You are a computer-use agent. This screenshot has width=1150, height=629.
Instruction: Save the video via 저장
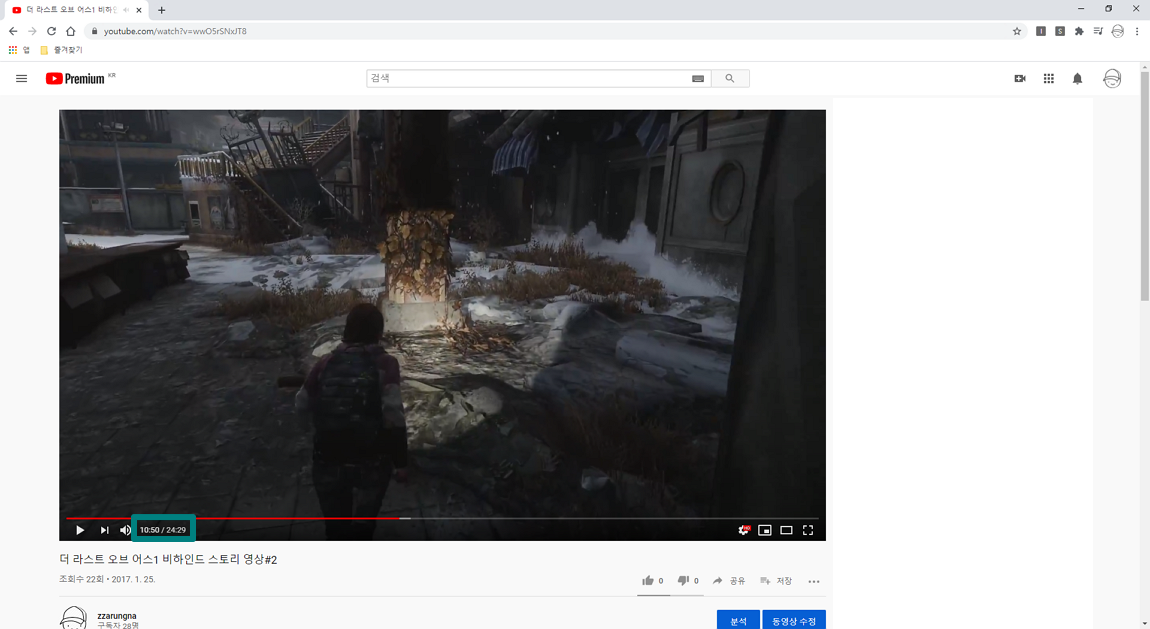pyautogui.click(x=776, y=581)
